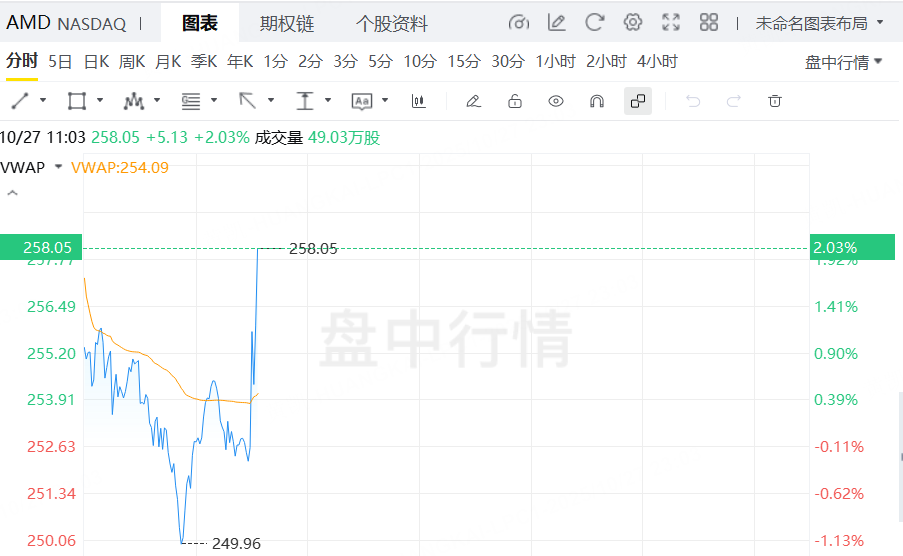Select the 年K timeframe

(240, 61)
